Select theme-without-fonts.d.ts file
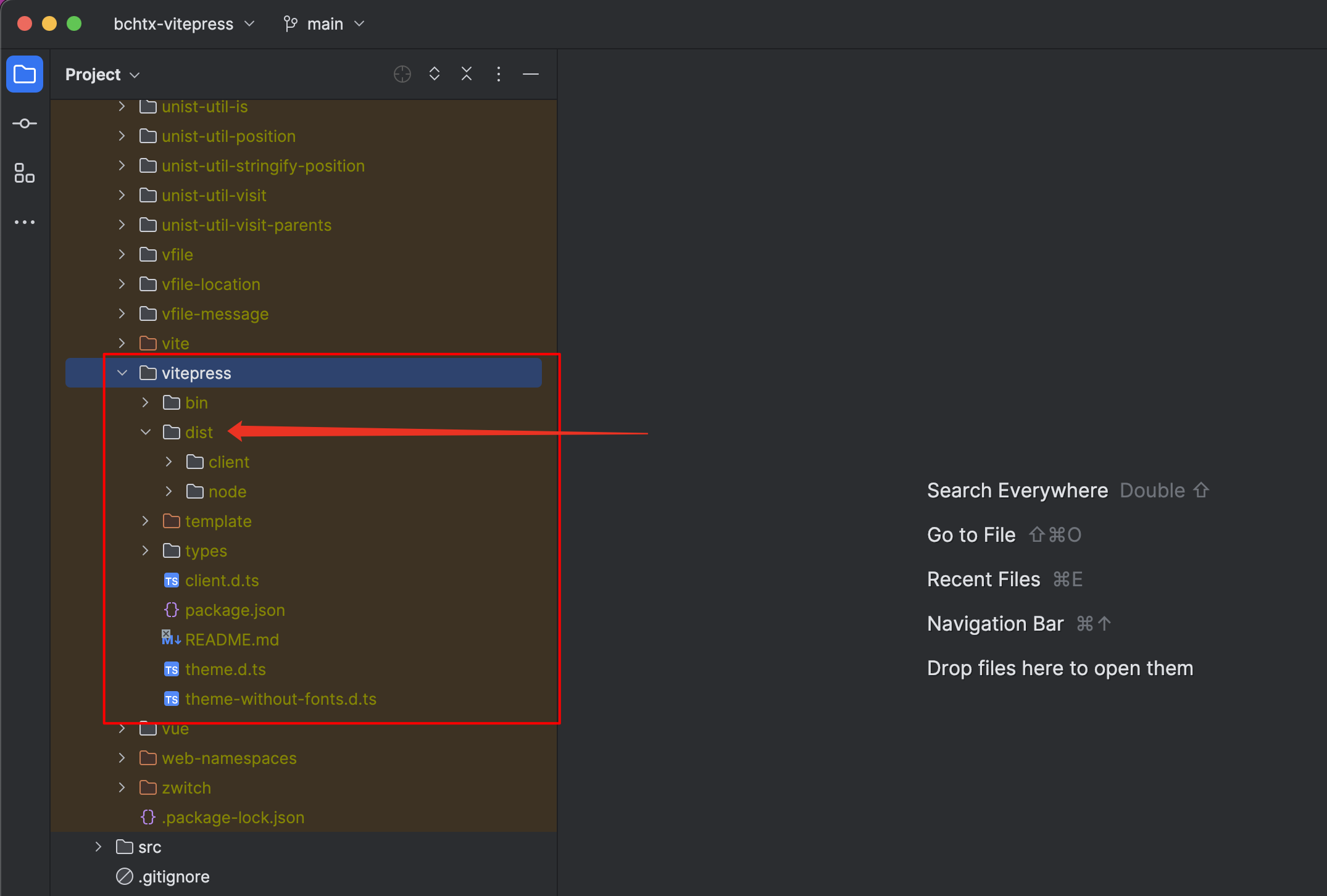This screenshot has width=1327, height=896. (x=280, y=699)
